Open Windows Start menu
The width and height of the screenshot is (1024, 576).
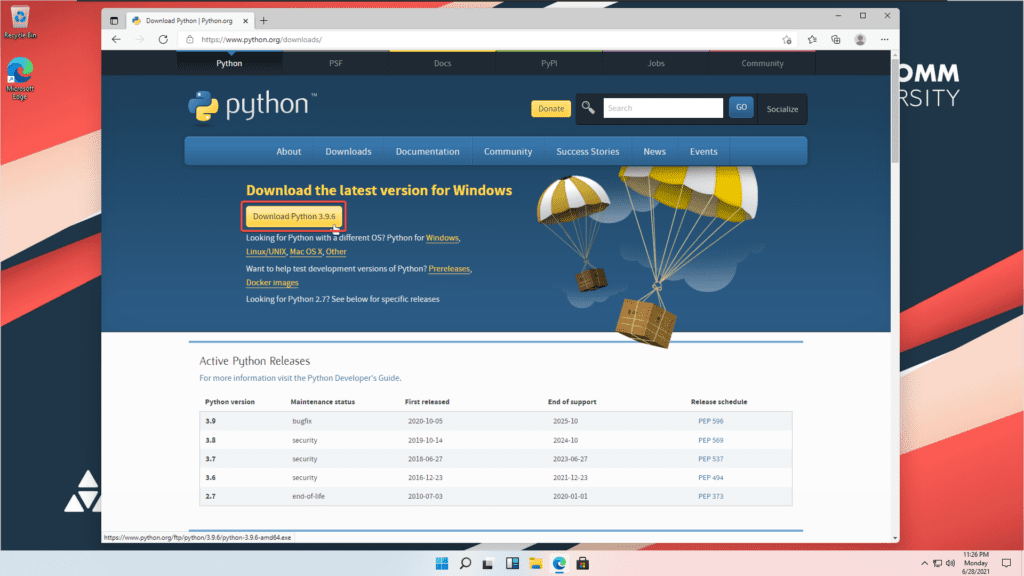click(x=442, y=564)
